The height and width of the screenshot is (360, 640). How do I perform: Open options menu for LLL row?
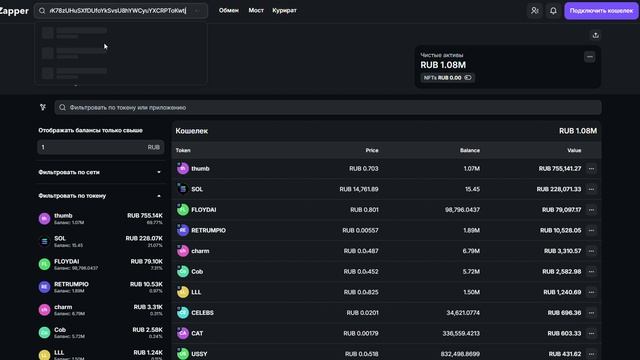(x=591, y=292)
